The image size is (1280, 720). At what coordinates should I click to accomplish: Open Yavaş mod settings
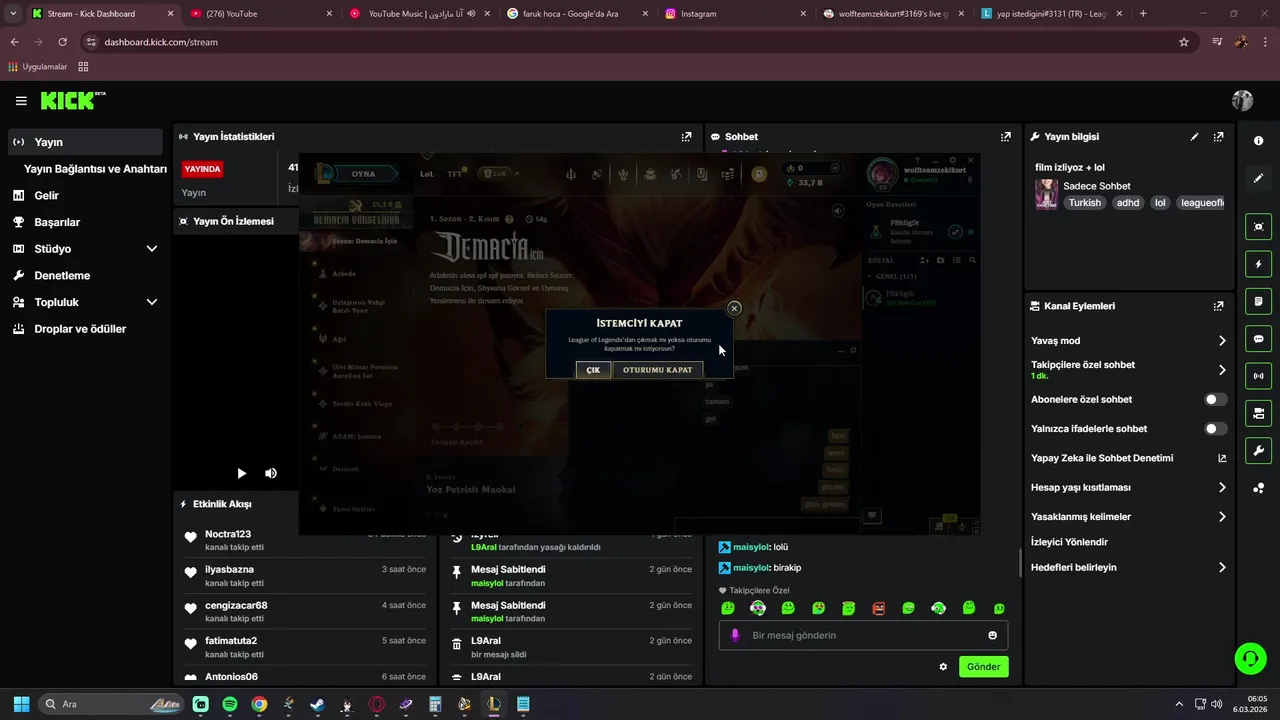pos(1128,341)
